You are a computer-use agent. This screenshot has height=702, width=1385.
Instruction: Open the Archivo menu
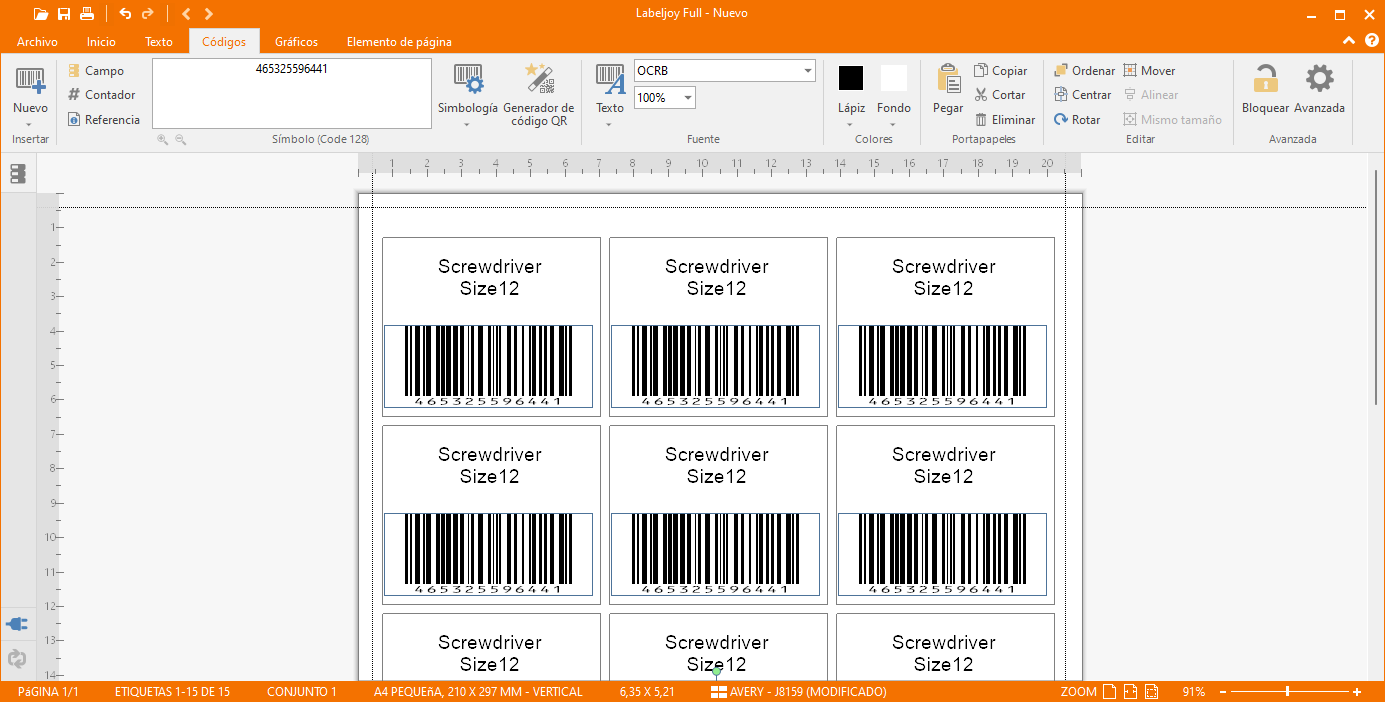[38, 42]
